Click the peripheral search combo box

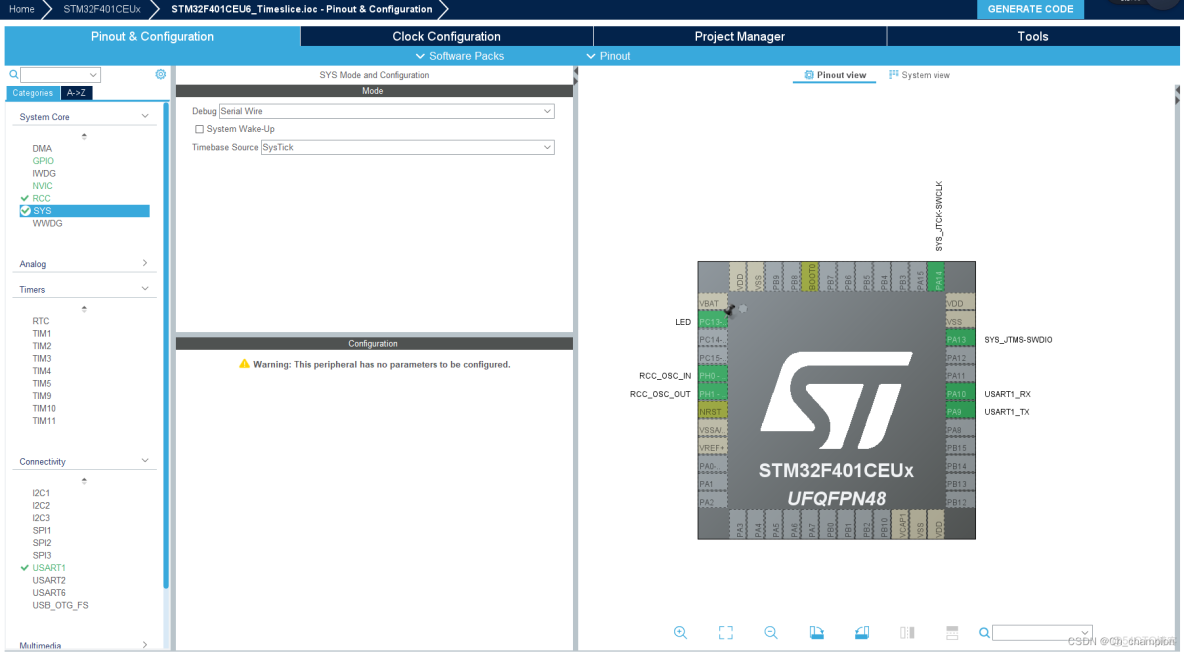pyautogui.click(x=61, y=74)
